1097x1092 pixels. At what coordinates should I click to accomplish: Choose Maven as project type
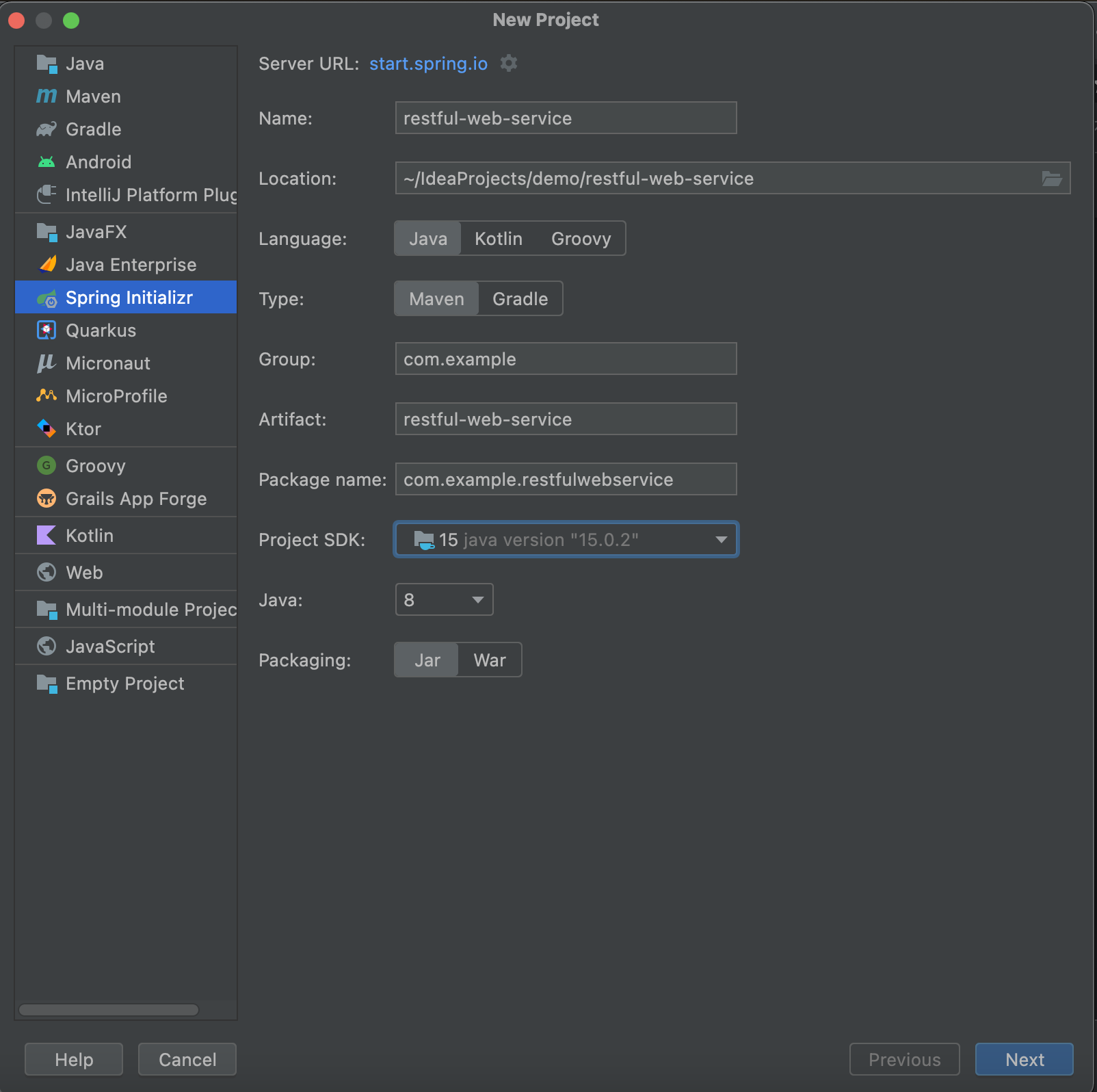coord(437,299)
